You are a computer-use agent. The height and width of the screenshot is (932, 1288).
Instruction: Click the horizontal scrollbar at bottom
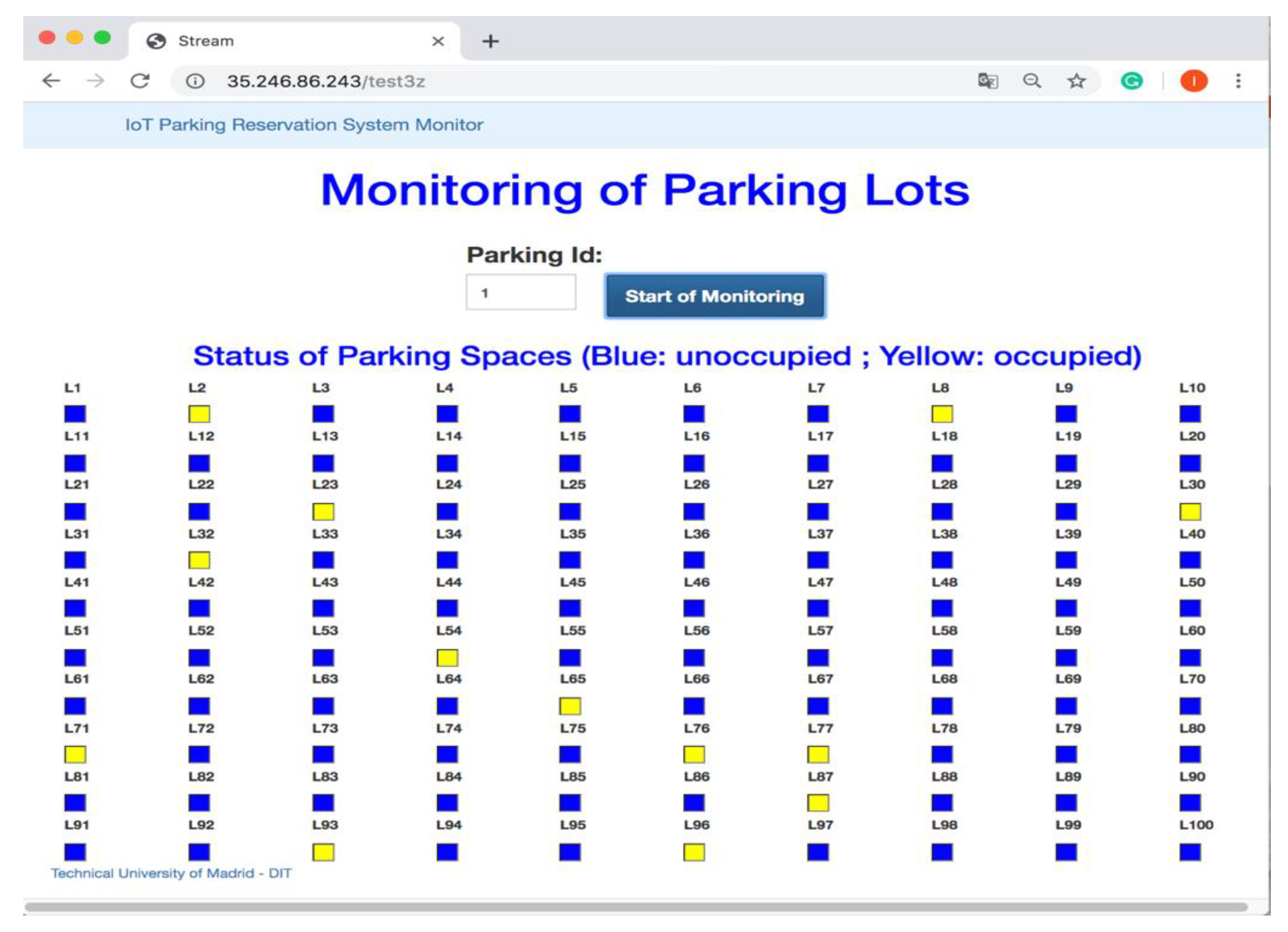point(636,906)
